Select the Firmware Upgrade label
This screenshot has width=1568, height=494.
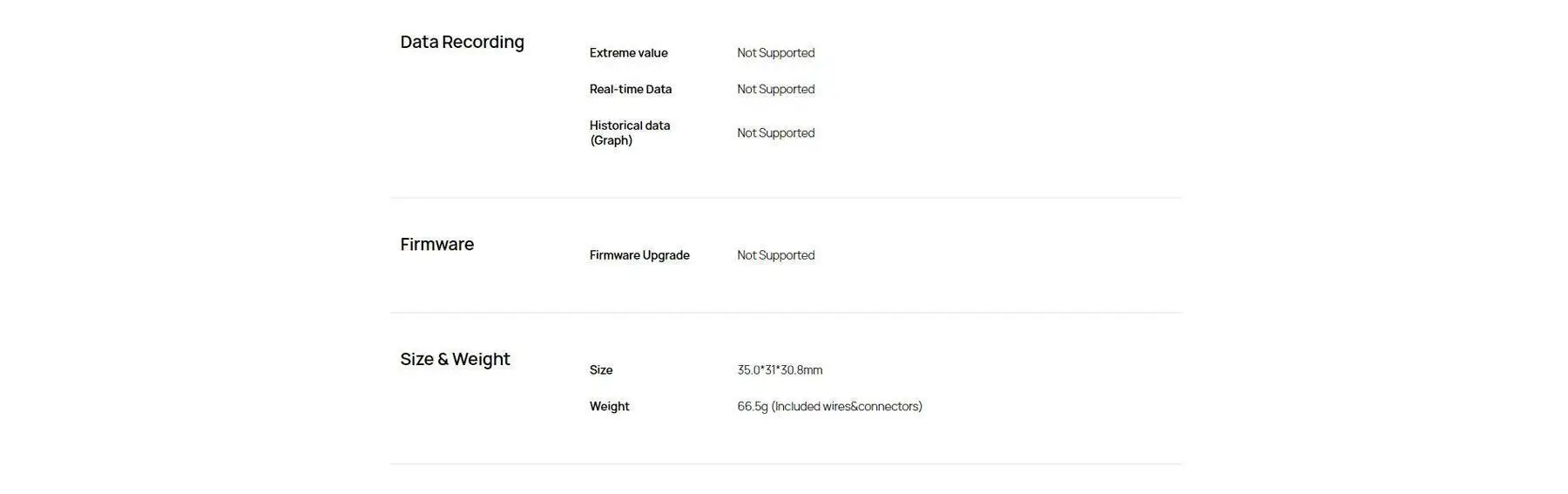point(639,255)
